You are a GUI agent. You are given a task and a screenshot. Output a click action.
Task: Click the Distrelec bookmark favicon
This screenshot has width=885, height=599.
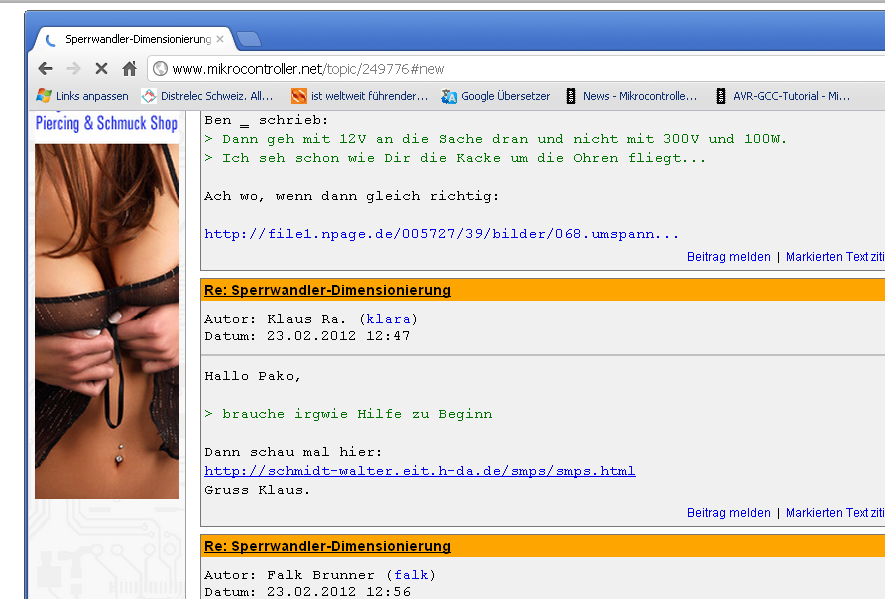tap(149, 96)
